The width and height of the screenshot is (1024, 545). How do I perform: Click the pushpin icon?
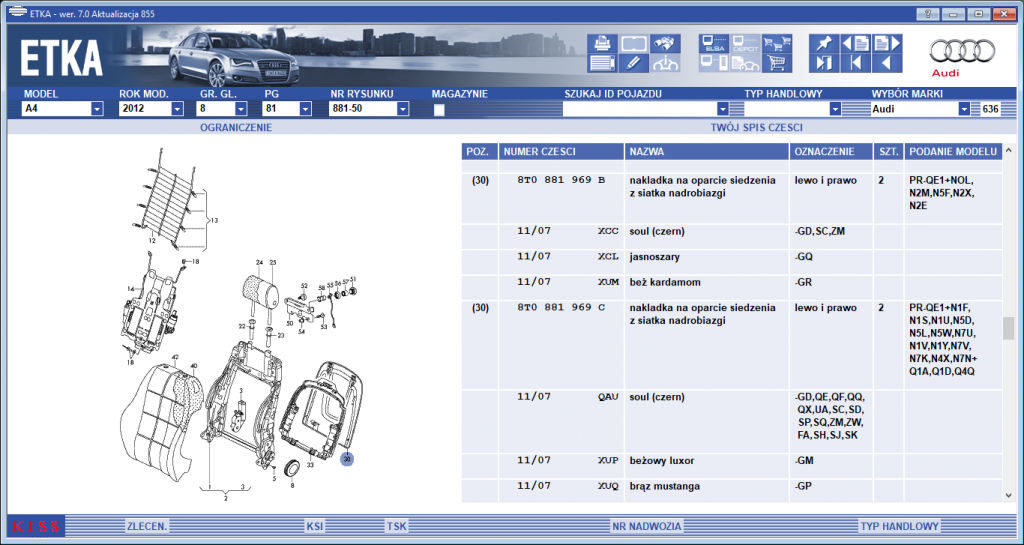point(824,44)
